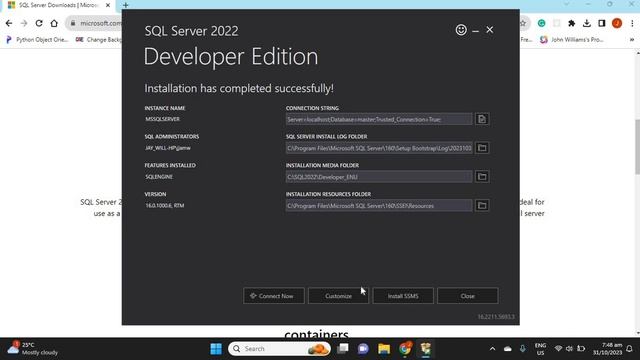Click the microphone tray icon

point(522,349)
